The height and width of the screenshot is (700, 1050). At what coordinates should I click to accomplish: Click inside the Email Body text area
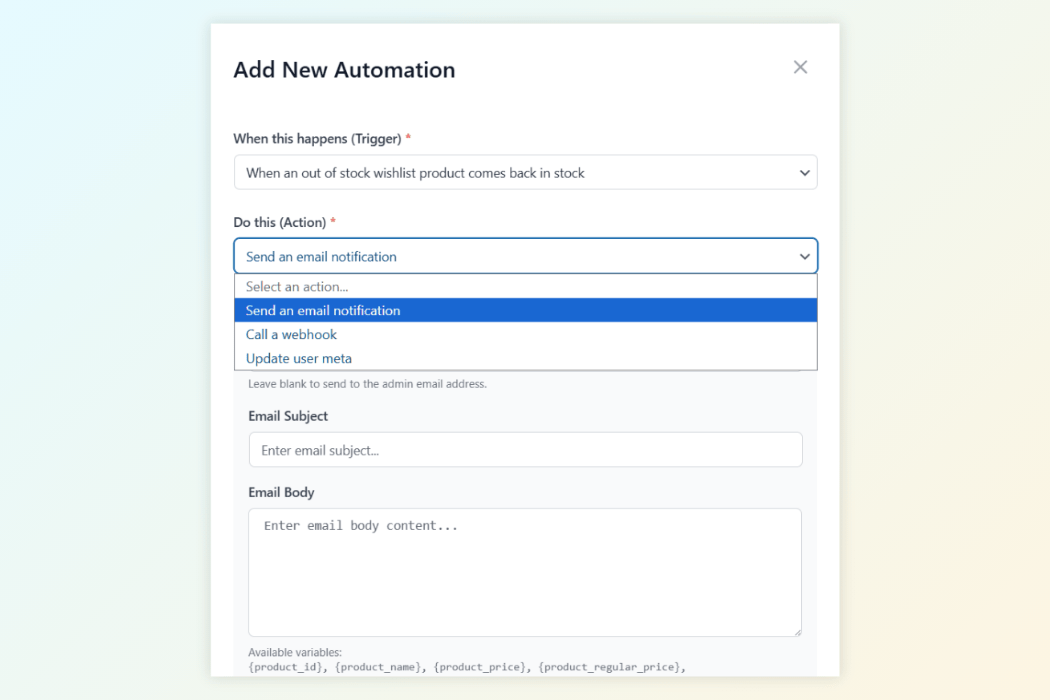pos(525,572)
